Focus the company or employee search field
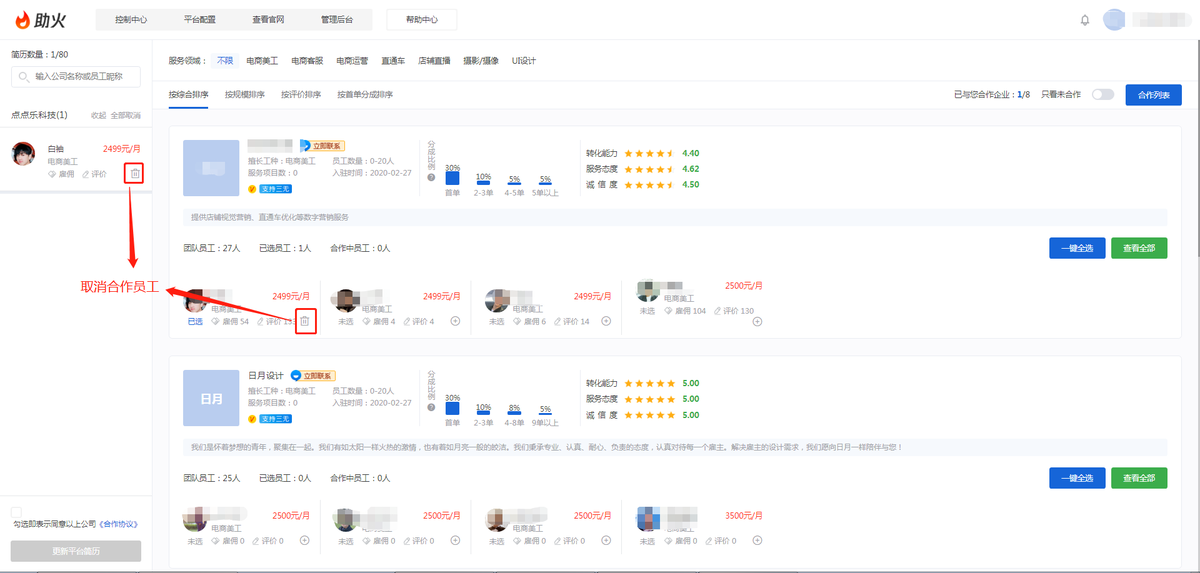 click(76, 76)
